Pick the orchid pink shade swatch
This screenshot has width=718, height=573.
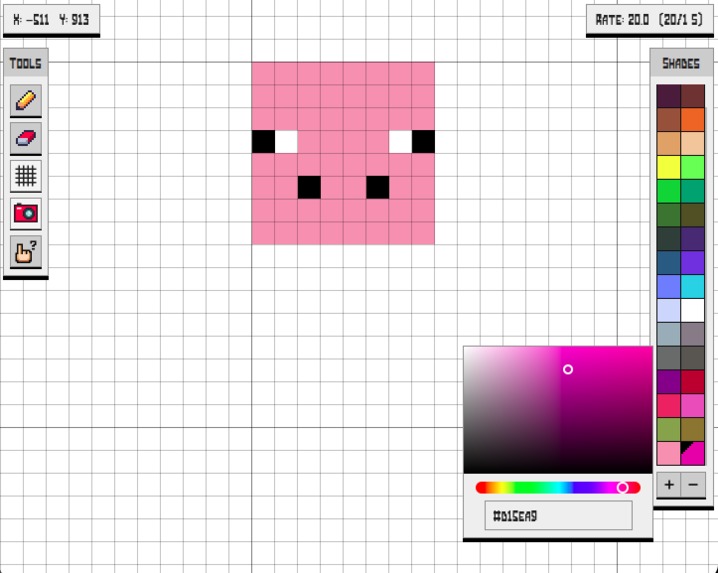pyautogui.click(x=693, y=405)
